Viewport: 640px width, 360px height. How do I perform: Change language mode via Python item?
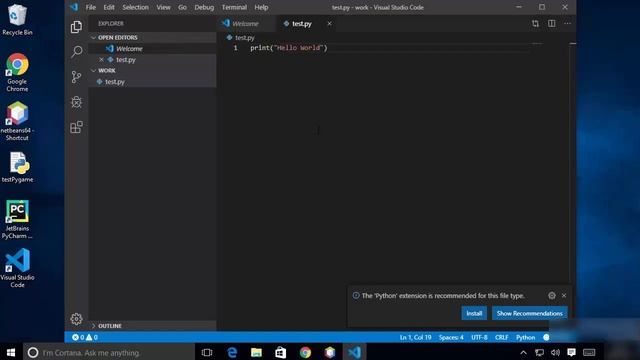click(x=525, y=337)
